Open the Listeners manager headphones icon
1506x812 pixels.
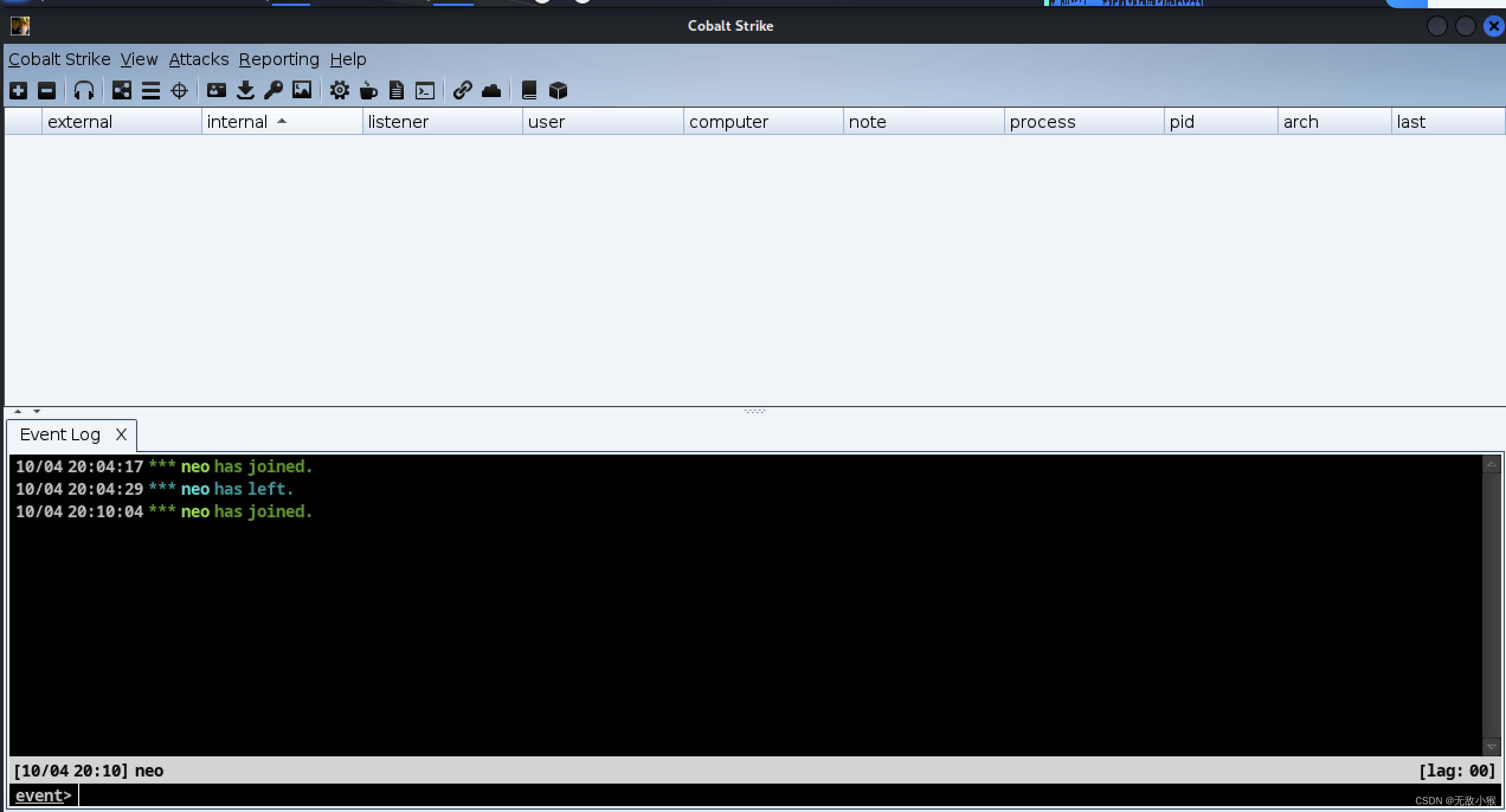click(x=84, y=90)
